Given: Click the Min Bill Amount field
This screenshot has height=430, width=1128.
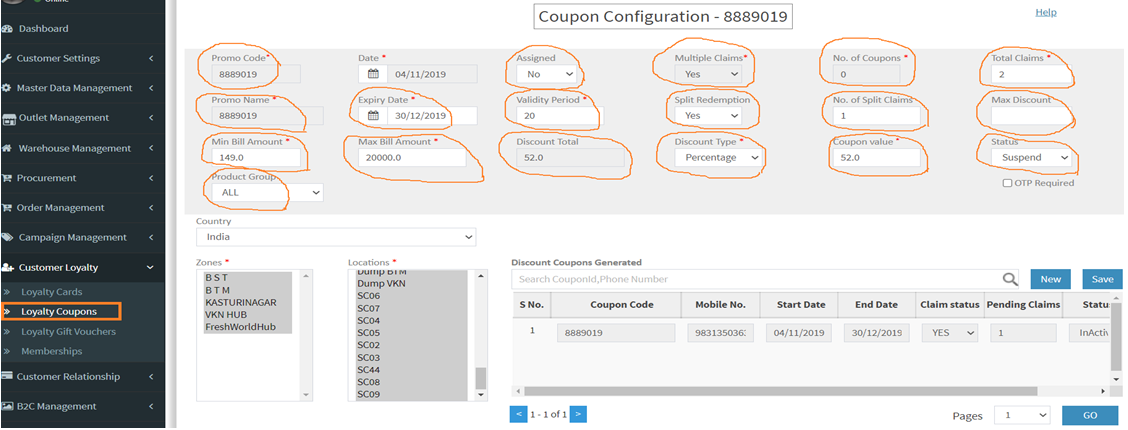Looking at the screenshot, I should [255, 157].
